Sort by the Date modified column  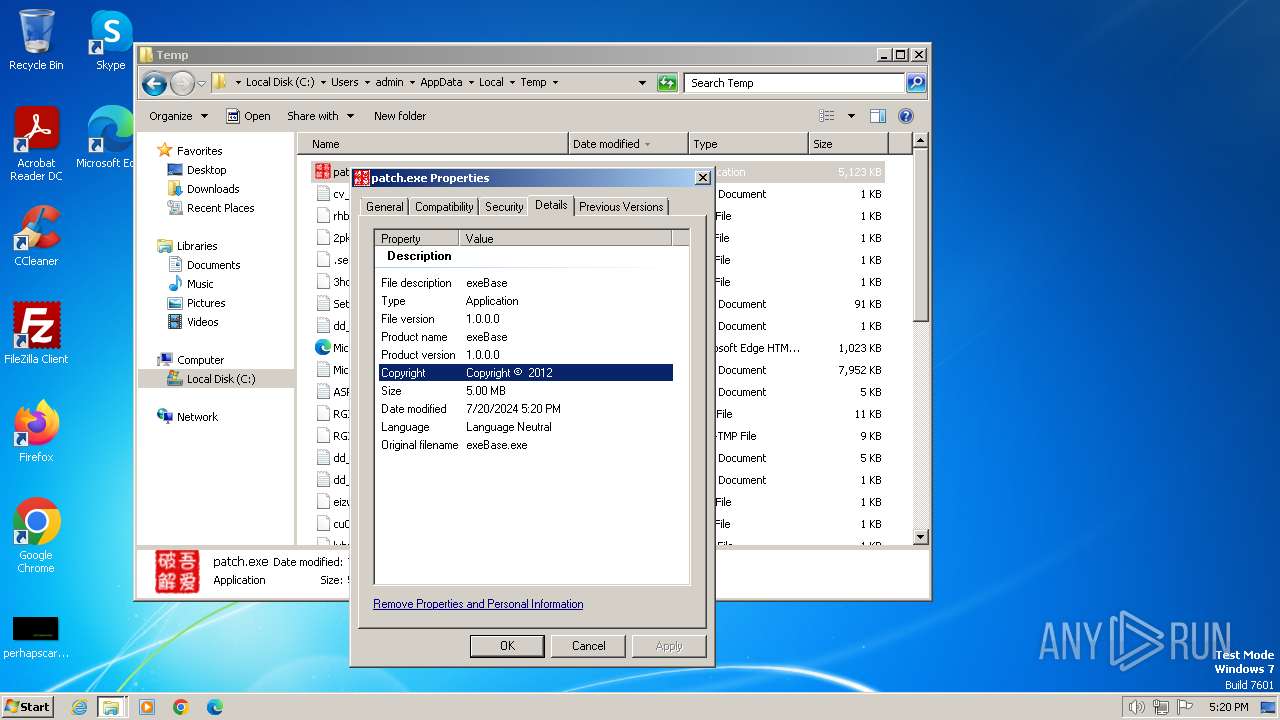[628, 144]
